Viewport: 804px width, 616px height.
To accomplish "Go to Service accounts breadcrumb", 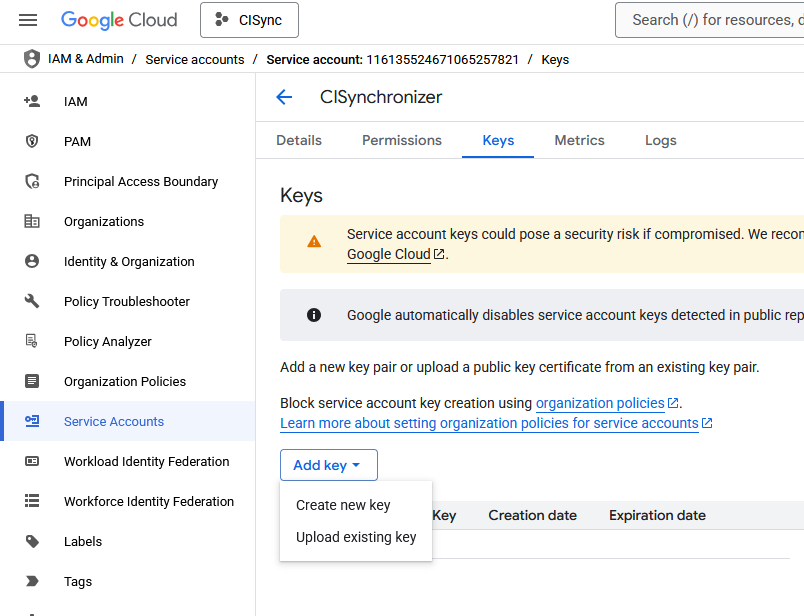I will [x=195, y=59].
